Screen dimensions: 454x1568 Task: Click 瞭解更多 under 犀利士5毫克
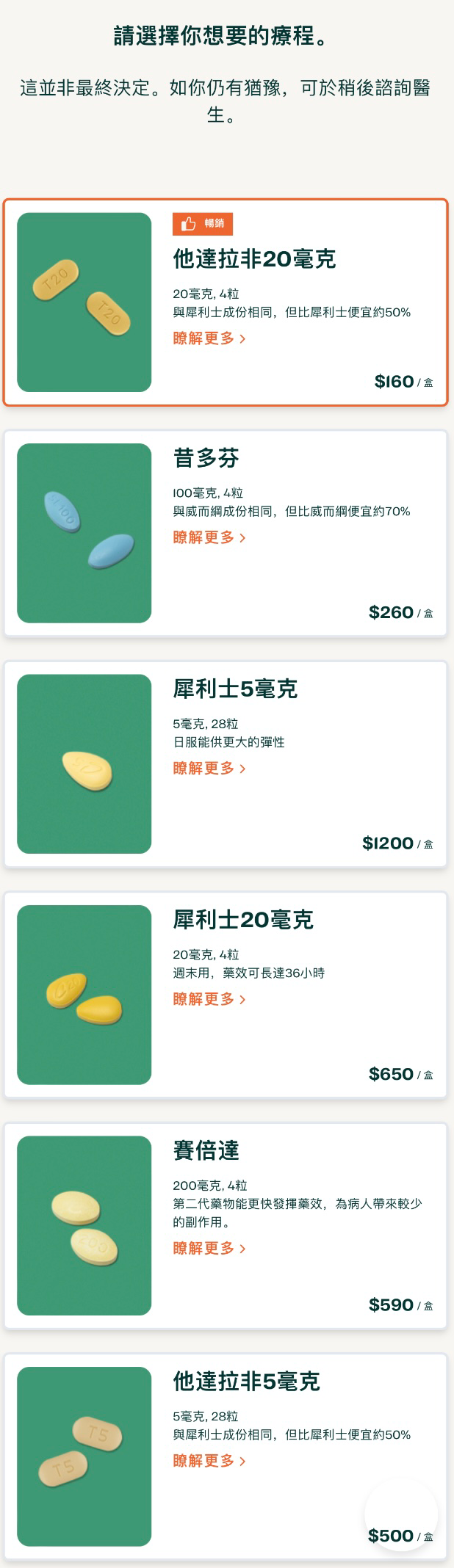pyautogui.click(x=209, y=769)
